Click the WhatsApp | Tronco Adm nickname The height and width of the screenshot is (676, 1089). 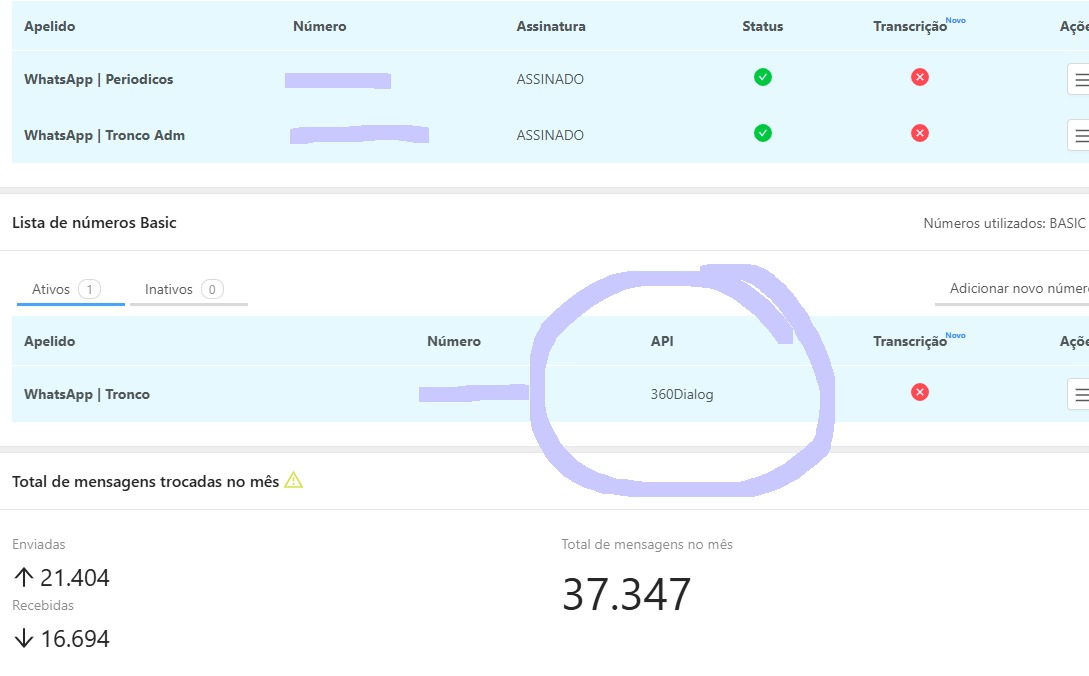tap(104, 135)
